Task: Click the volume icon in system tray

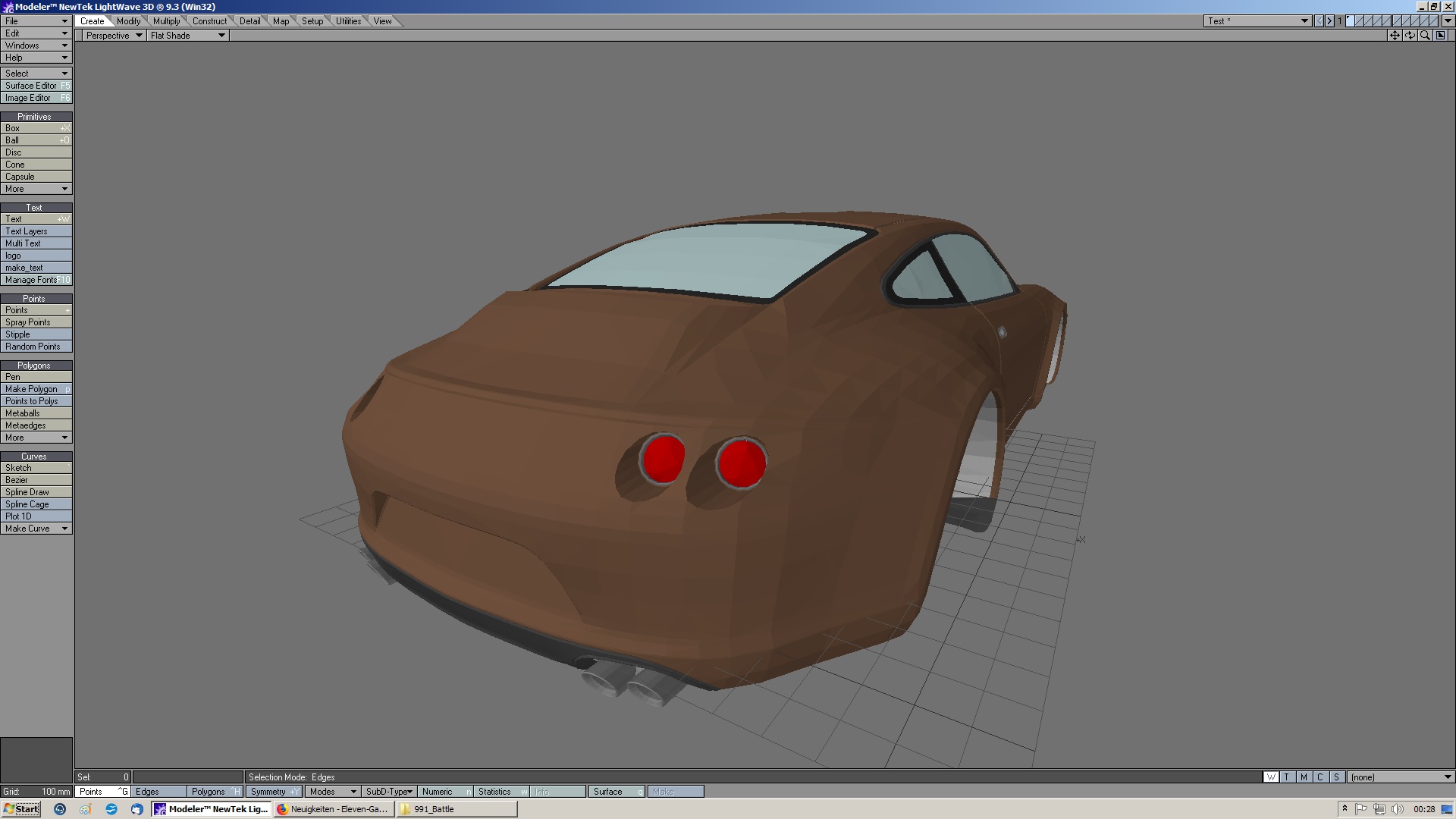Action: click(1397, 809)
